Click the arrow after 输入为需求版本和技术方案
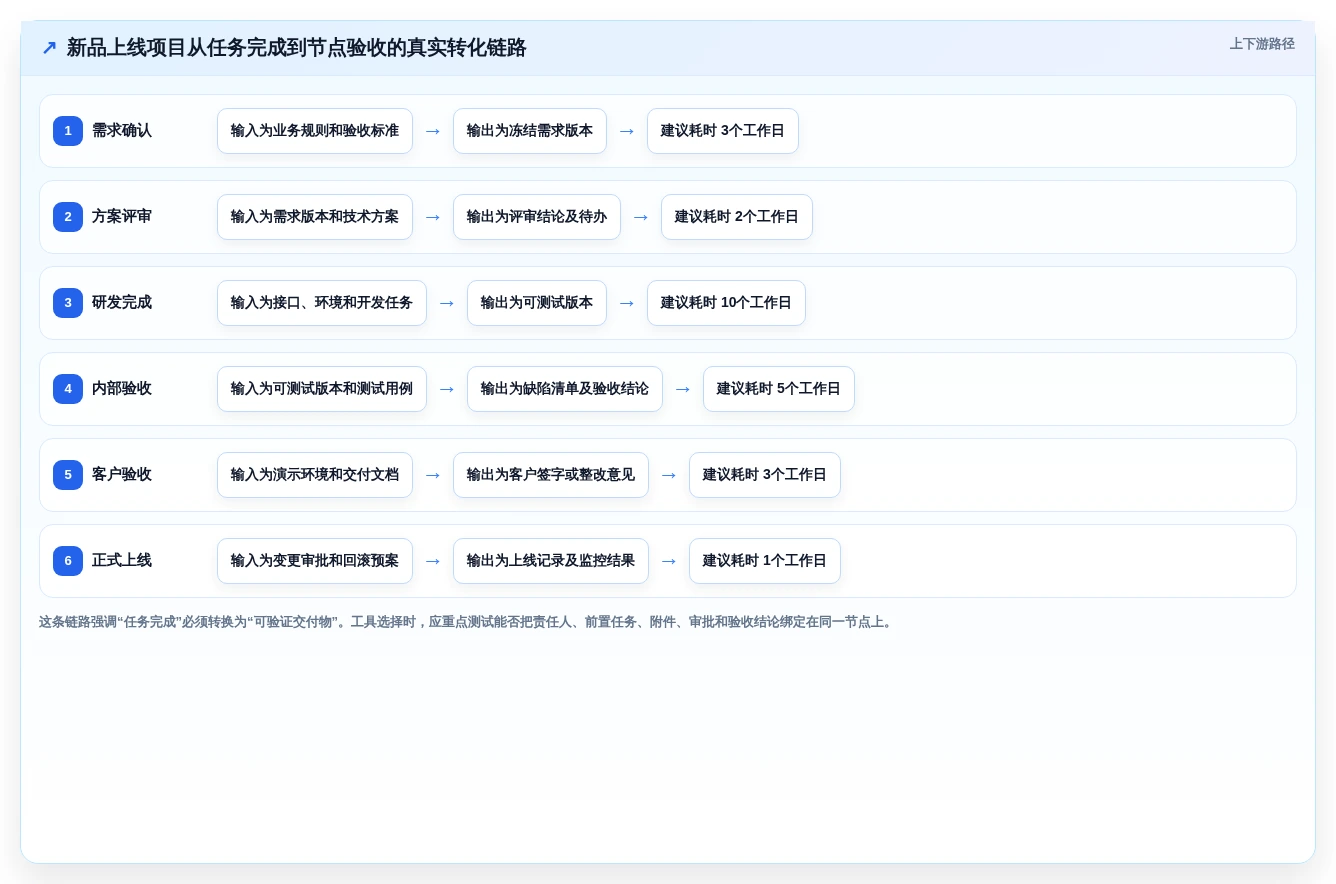 click(x=433, y=217)
